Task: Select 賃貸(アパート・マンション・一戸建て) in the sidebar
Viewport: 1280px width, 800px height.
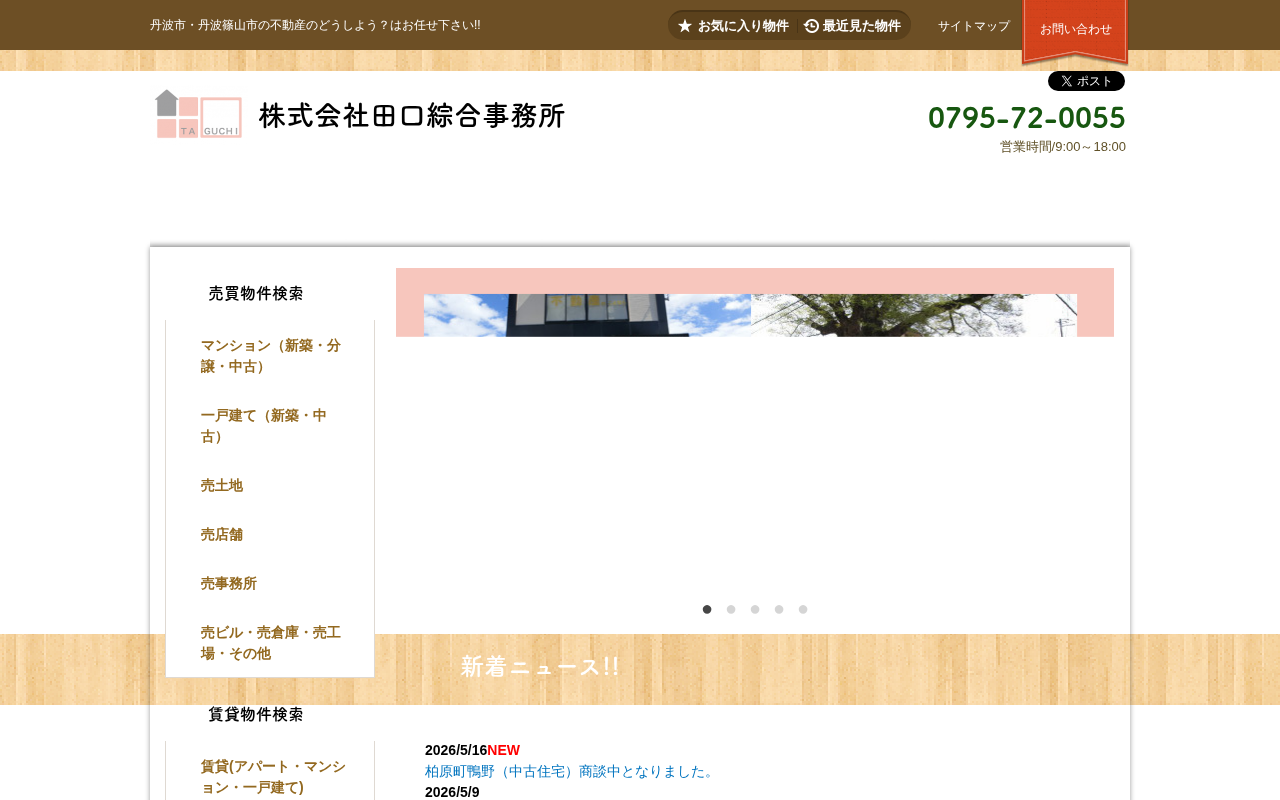Action: click(270, 777)
